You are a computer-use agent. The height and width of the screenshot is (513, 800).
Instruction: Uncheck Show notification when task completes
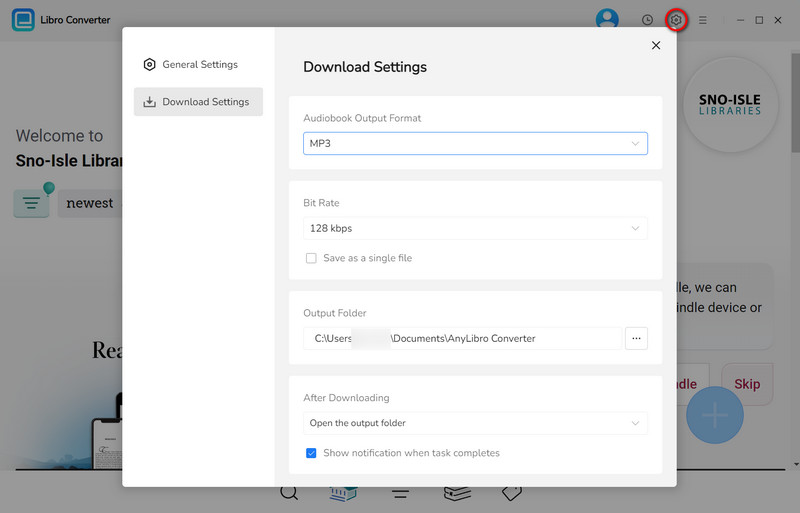click(x=311, y=453)
